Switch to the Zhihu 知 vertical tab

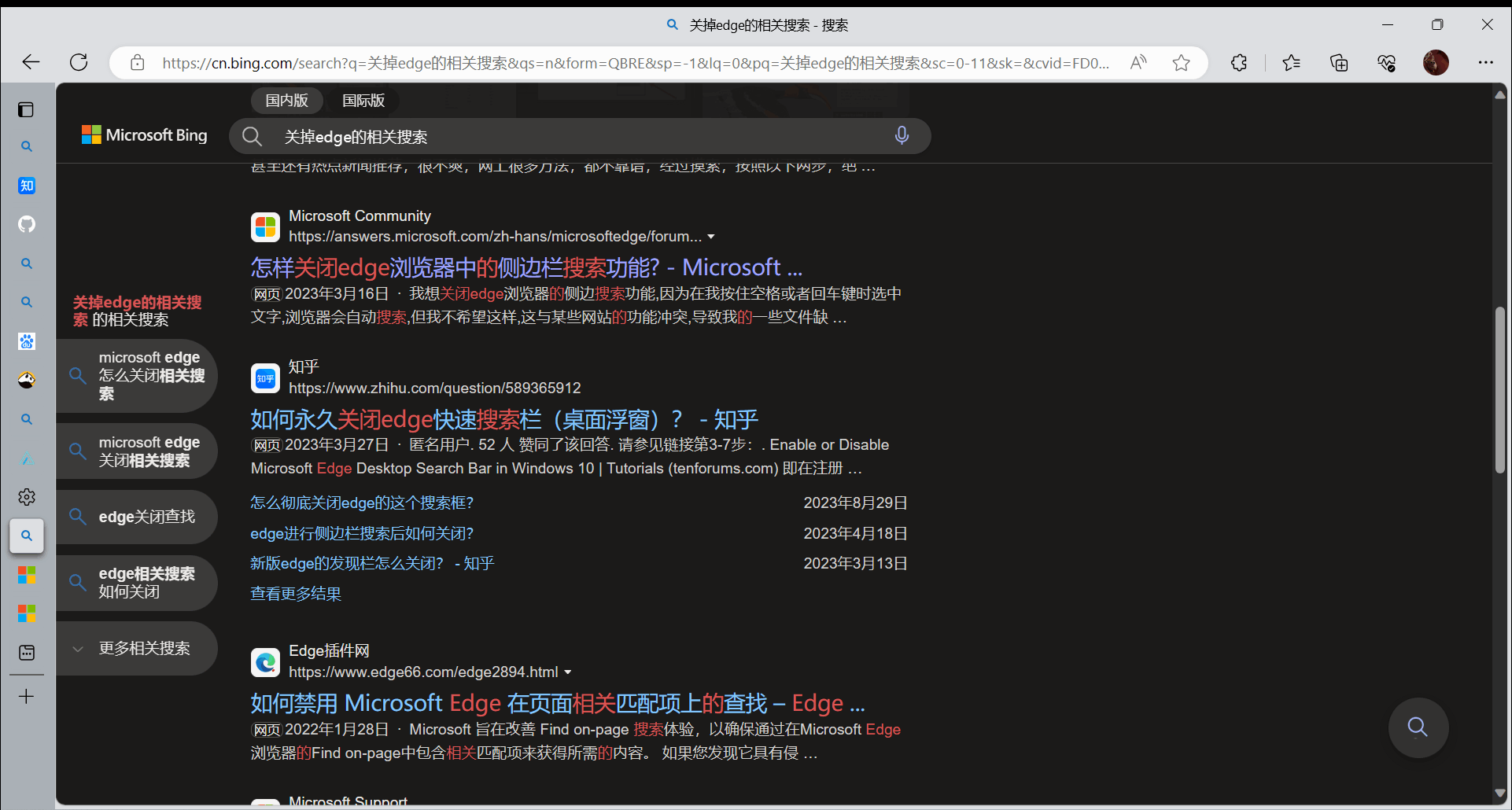(x=27, y=186)
